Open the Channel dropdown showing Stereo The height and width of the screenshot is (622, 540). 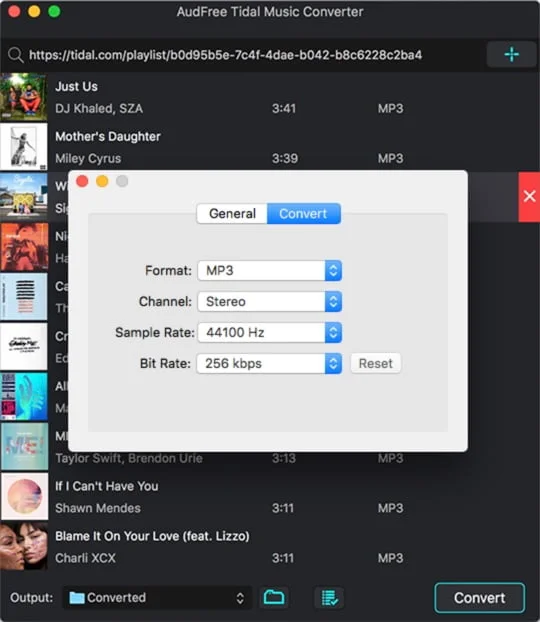(269, 301)
